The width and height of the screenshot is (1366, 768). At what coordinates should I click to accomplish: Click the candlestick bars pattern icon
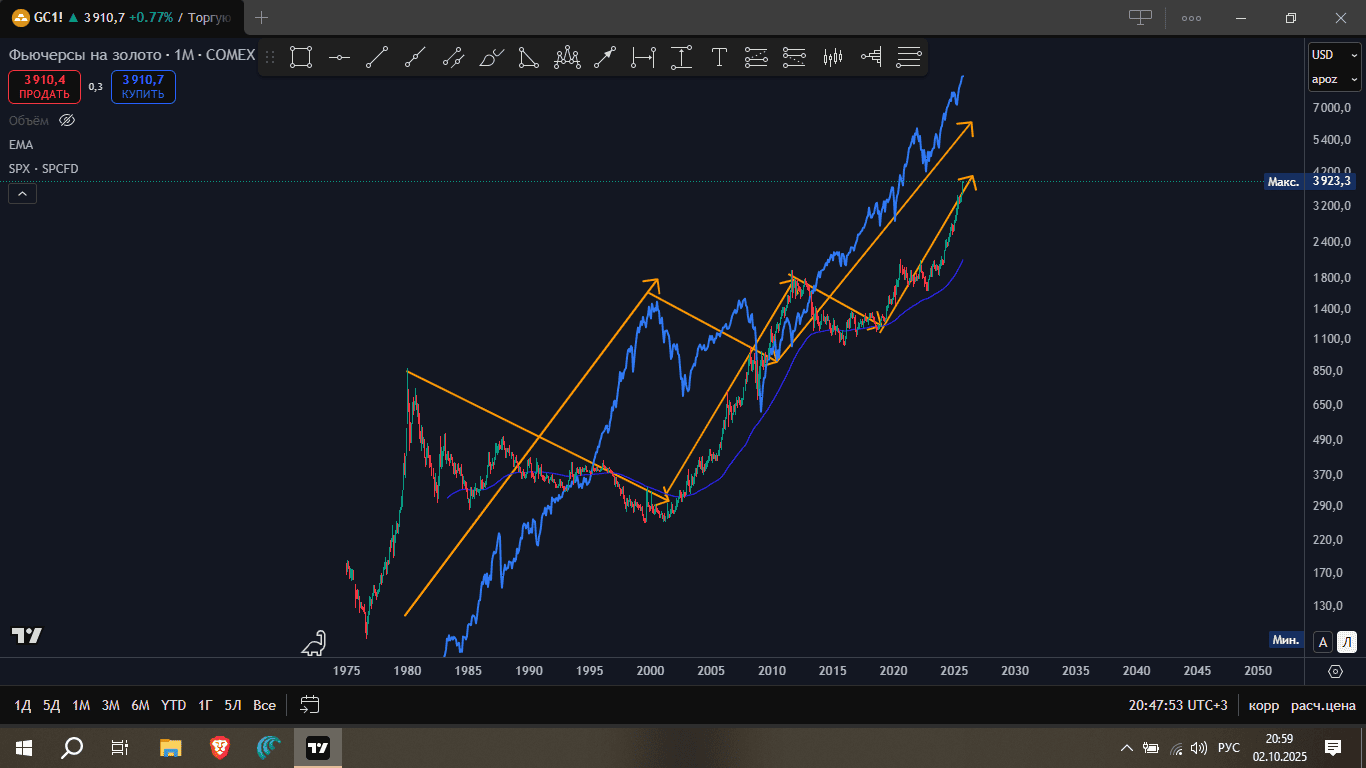point(833,58)
